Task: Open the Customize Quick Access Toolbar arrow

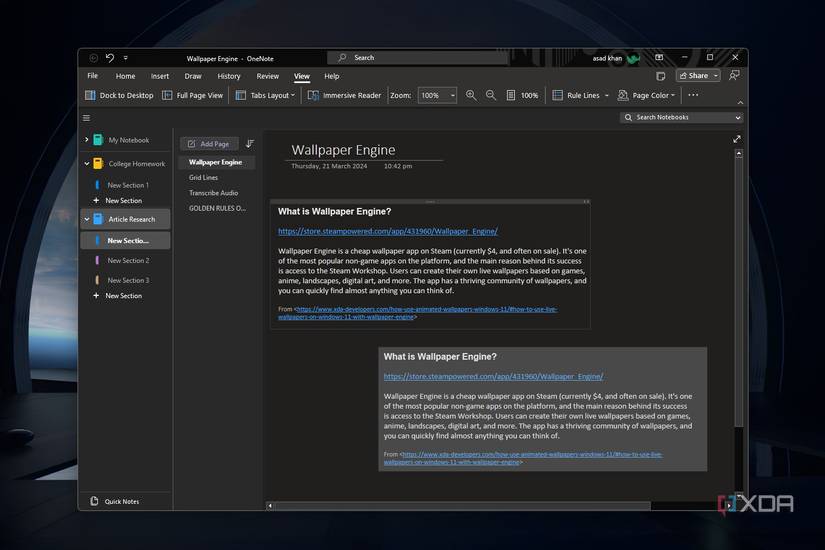Action: coord(126,58)
